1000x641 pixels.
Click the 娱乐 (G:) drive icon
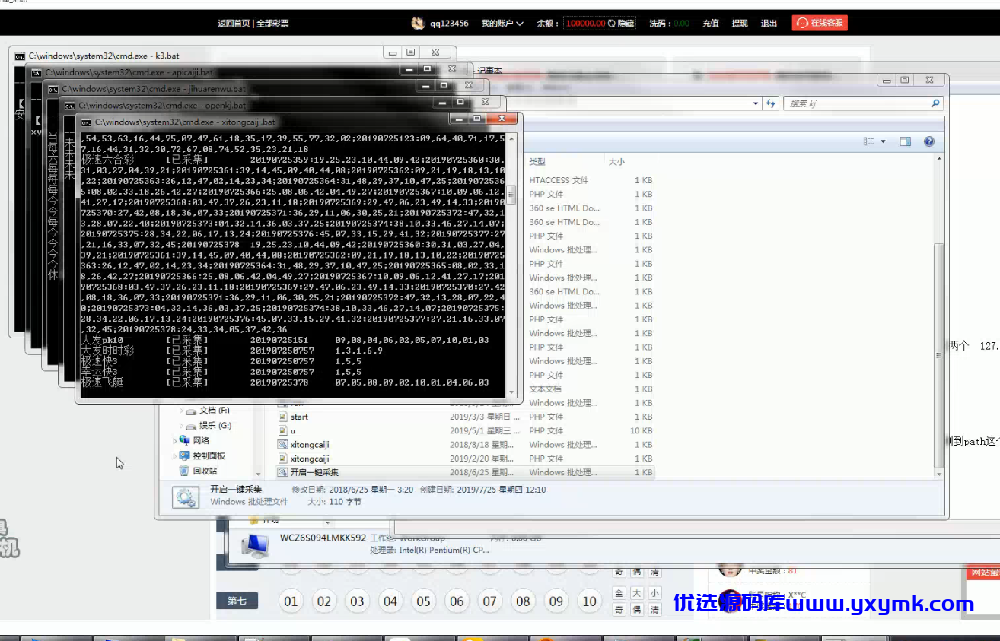pos(191,425)
